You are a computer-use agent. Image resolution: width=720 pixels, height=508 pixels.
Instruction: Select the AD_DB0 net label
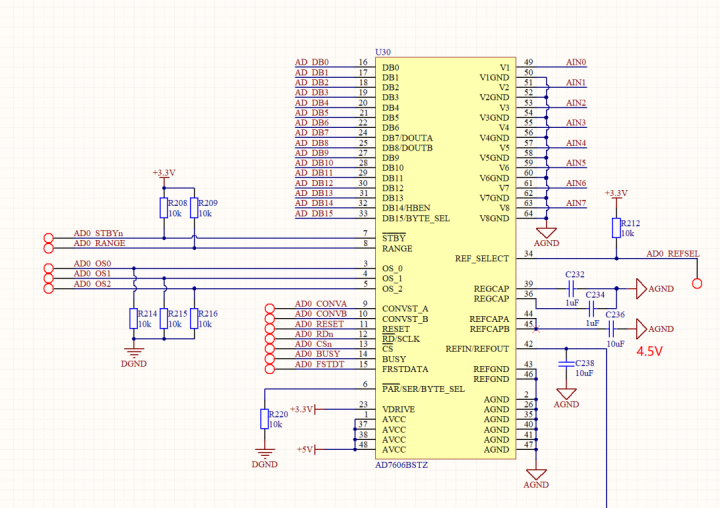tap(311, 63)
